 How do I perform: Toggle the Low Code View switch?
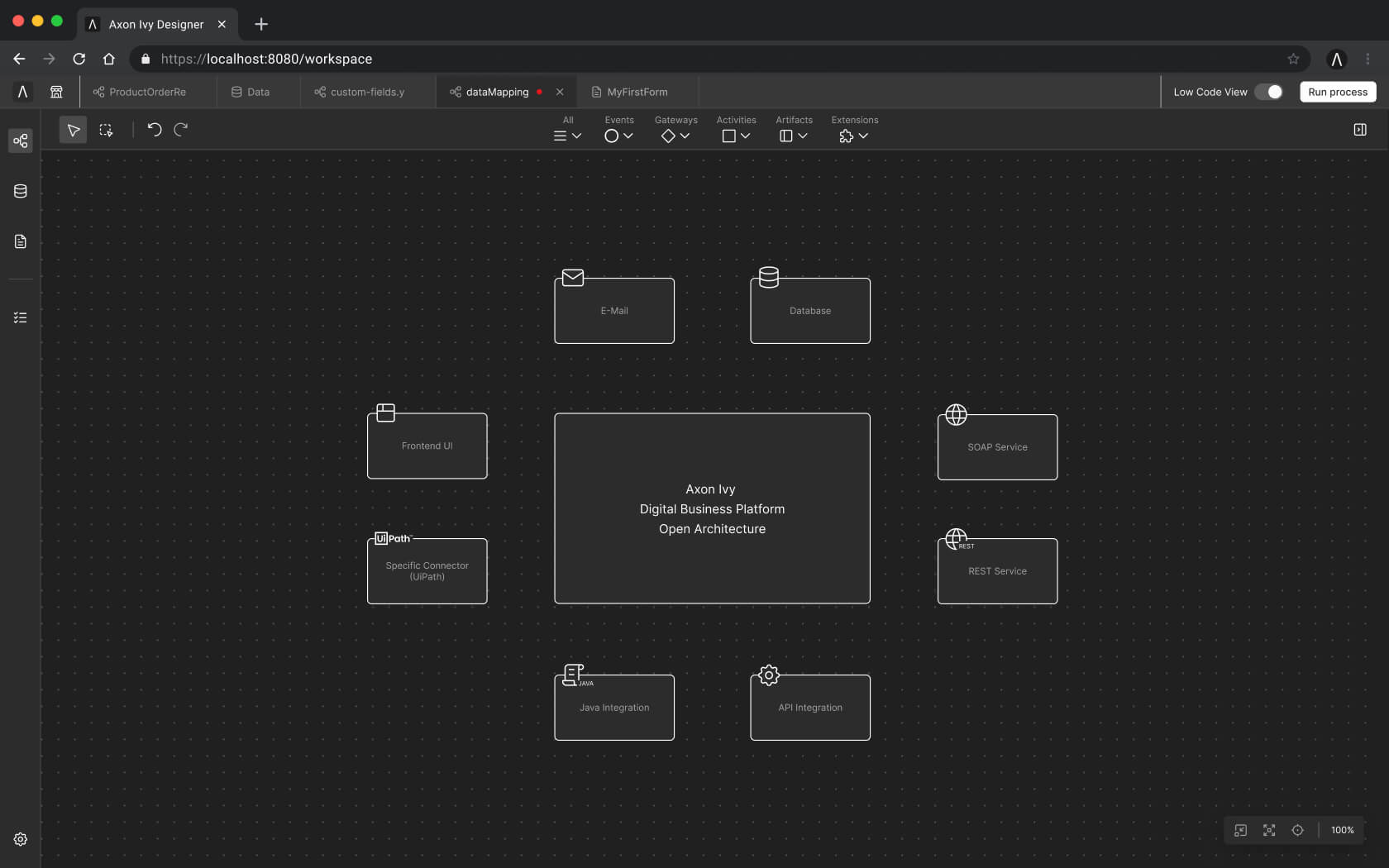click(x=1268, y=92)
